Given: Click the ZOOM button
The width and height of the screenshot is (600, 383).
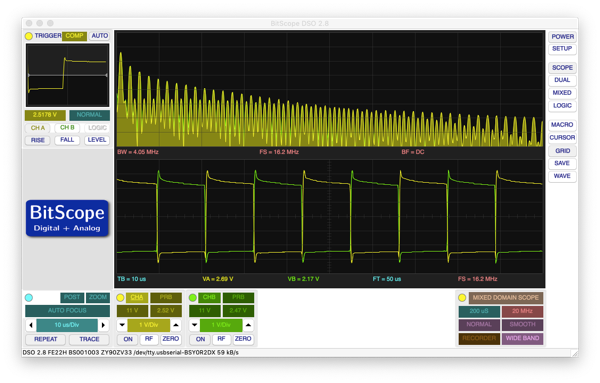Looking at the screenshot, I should pyautogui.click(x=98, y=297).
